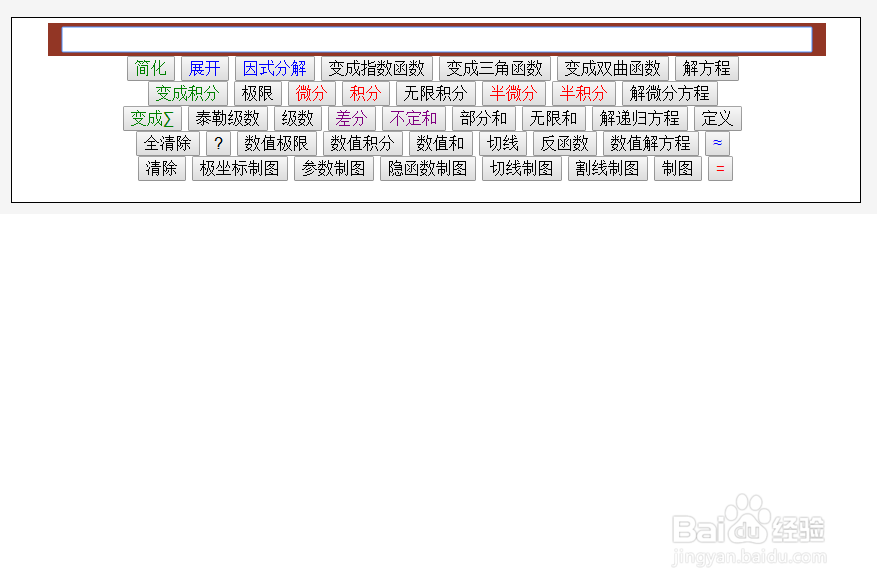Click the 半积分 button

pyautogui.click(x=583, y=93)
